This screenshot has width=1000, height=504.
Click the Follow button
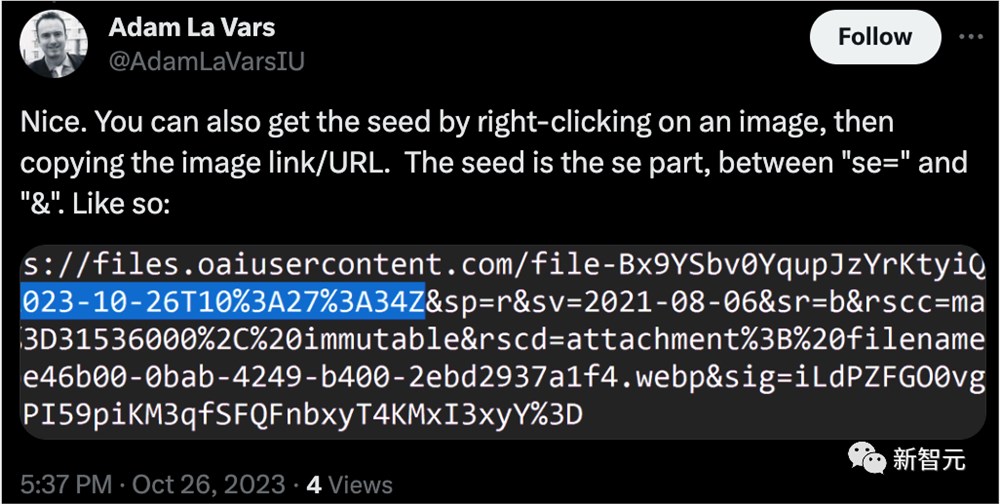(875, 36)
